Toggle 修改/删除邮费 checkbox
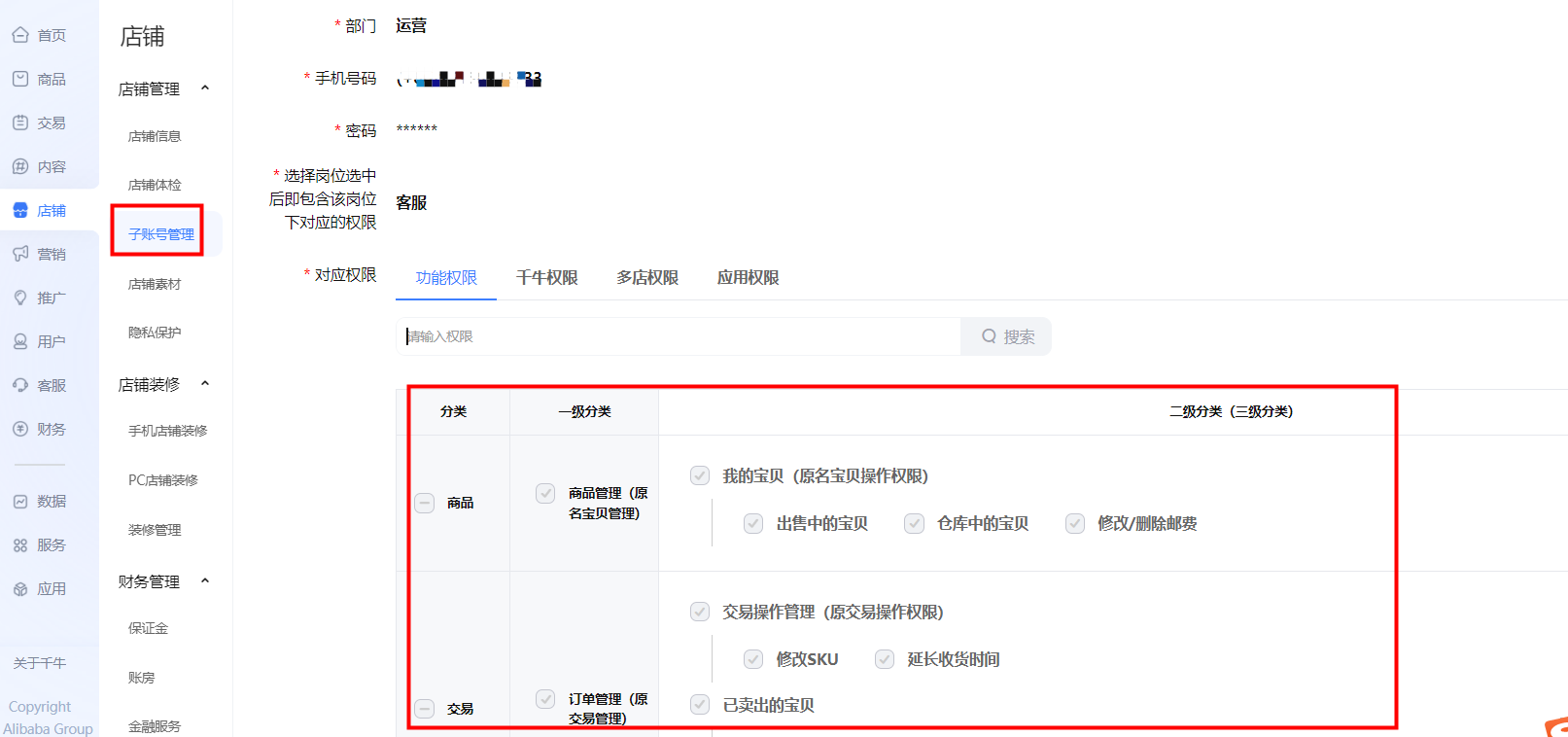The width and height of the screenshot is (1568, 737). click(1075, 523)
